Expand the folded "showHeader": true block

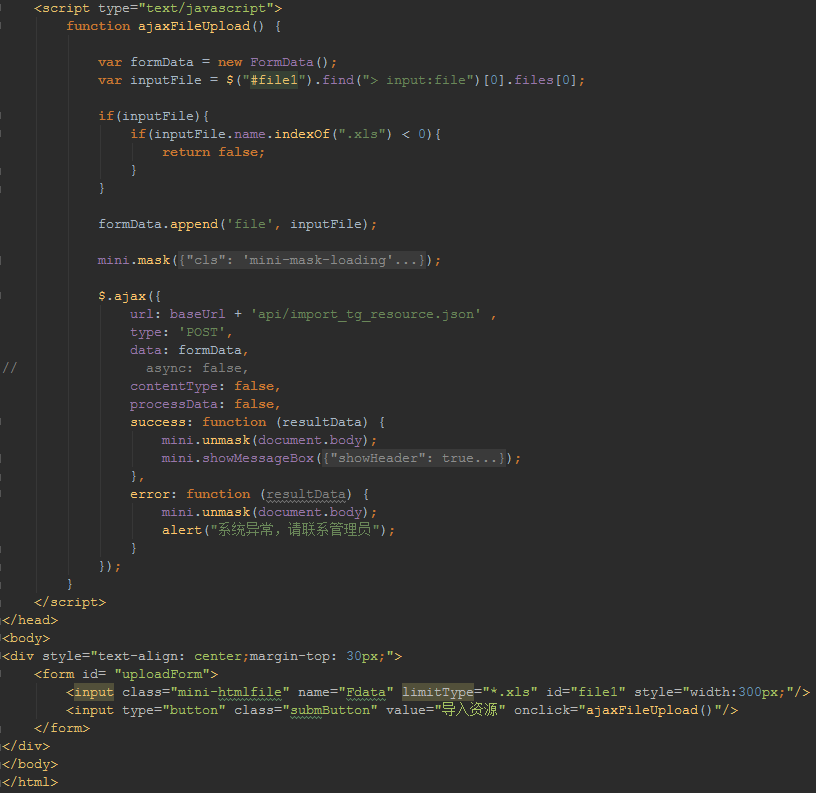tap(414, 458)
